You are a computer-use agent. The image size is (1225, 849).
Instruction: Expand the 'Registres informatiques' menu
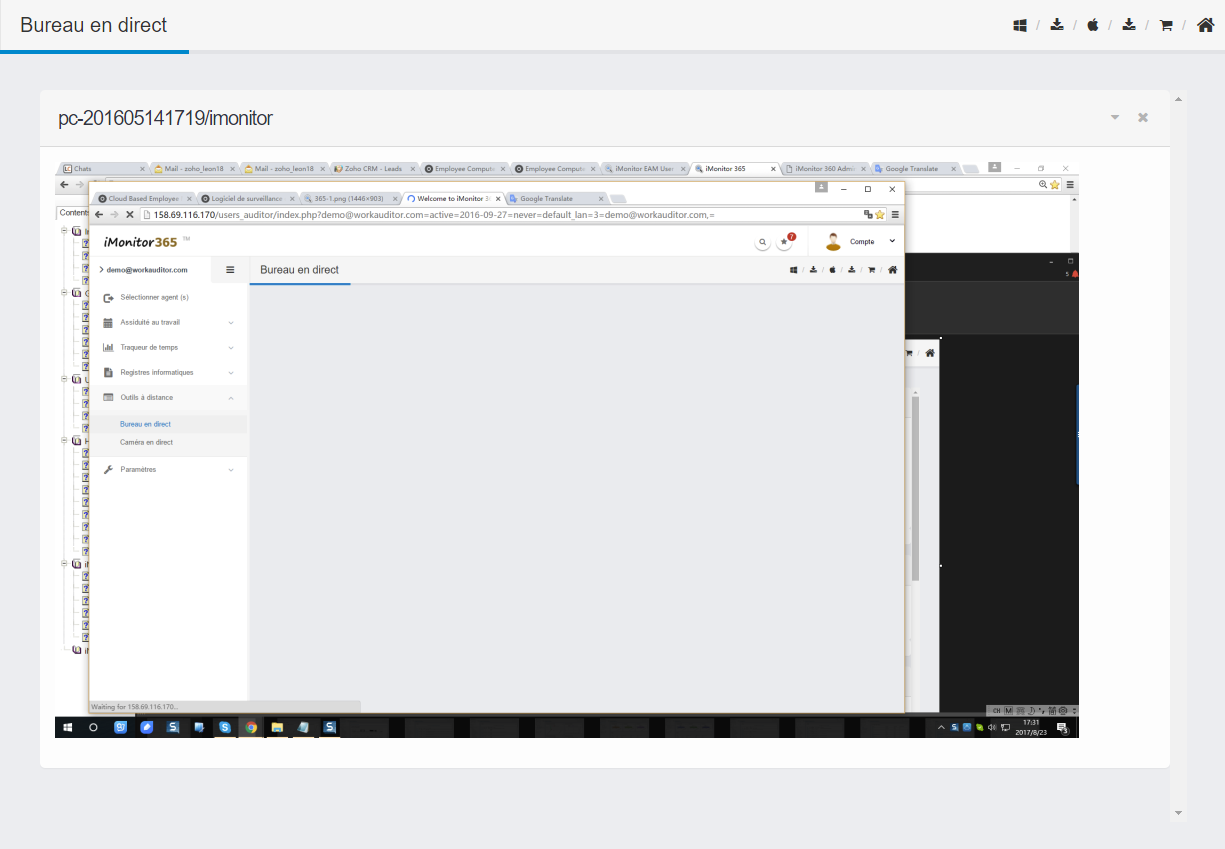click(169, 372)
